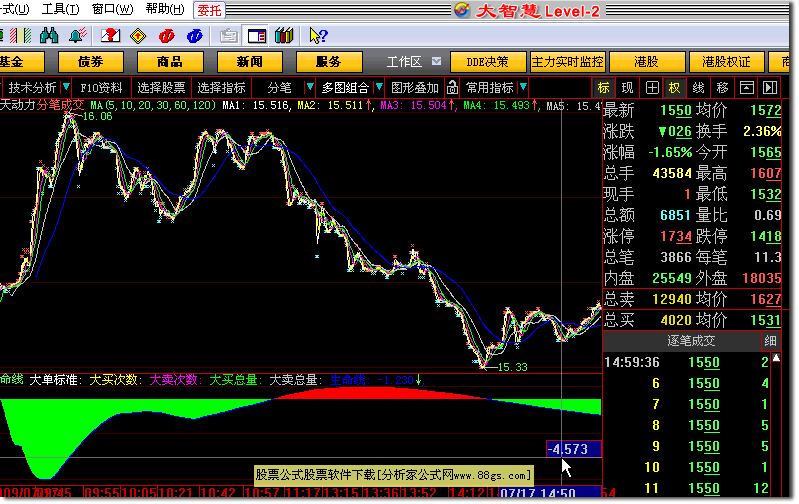Viewport: 799px width, 504px height.
Task: Click the 逐笔成交 header
Action: [690, 341]
